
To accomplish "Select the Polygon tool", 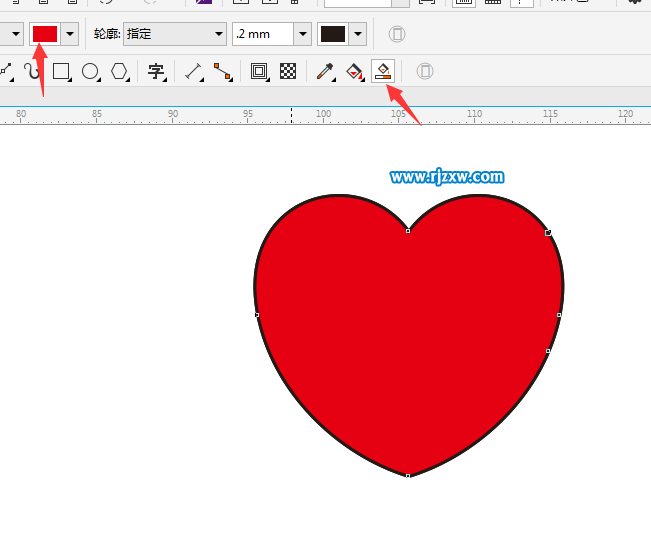I will pos(119,71).
